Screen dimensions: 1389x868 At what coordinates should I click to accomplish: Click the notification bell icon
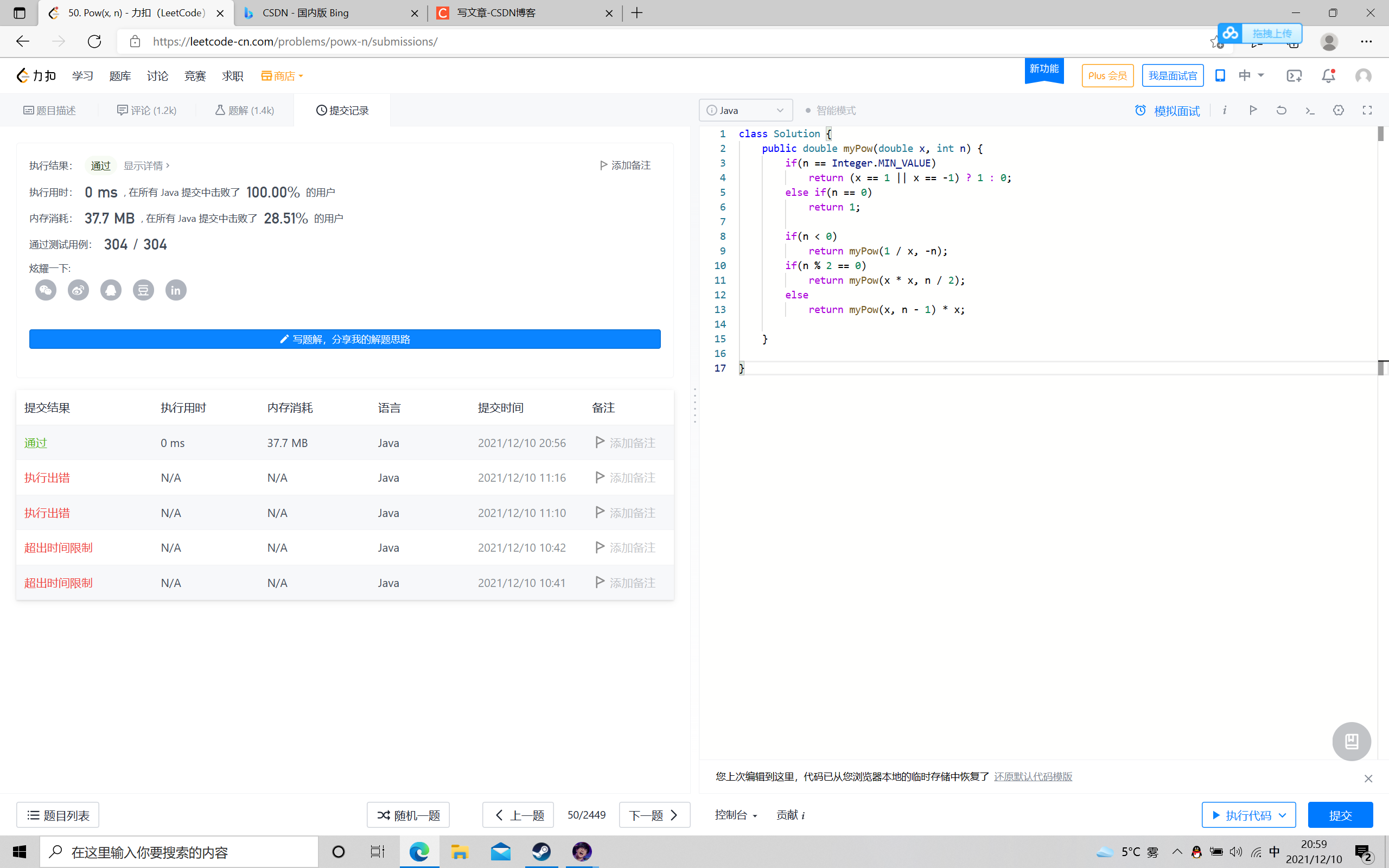point(1328,76)
